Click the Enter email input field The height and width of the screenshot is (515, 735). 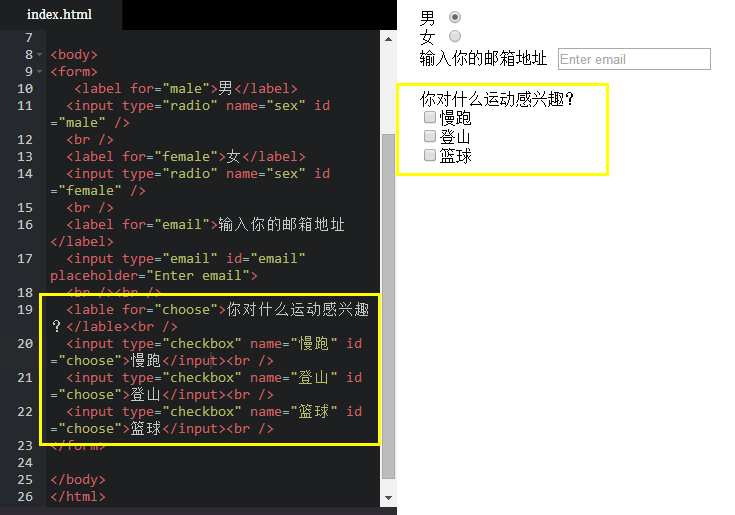tap(634, 59)
